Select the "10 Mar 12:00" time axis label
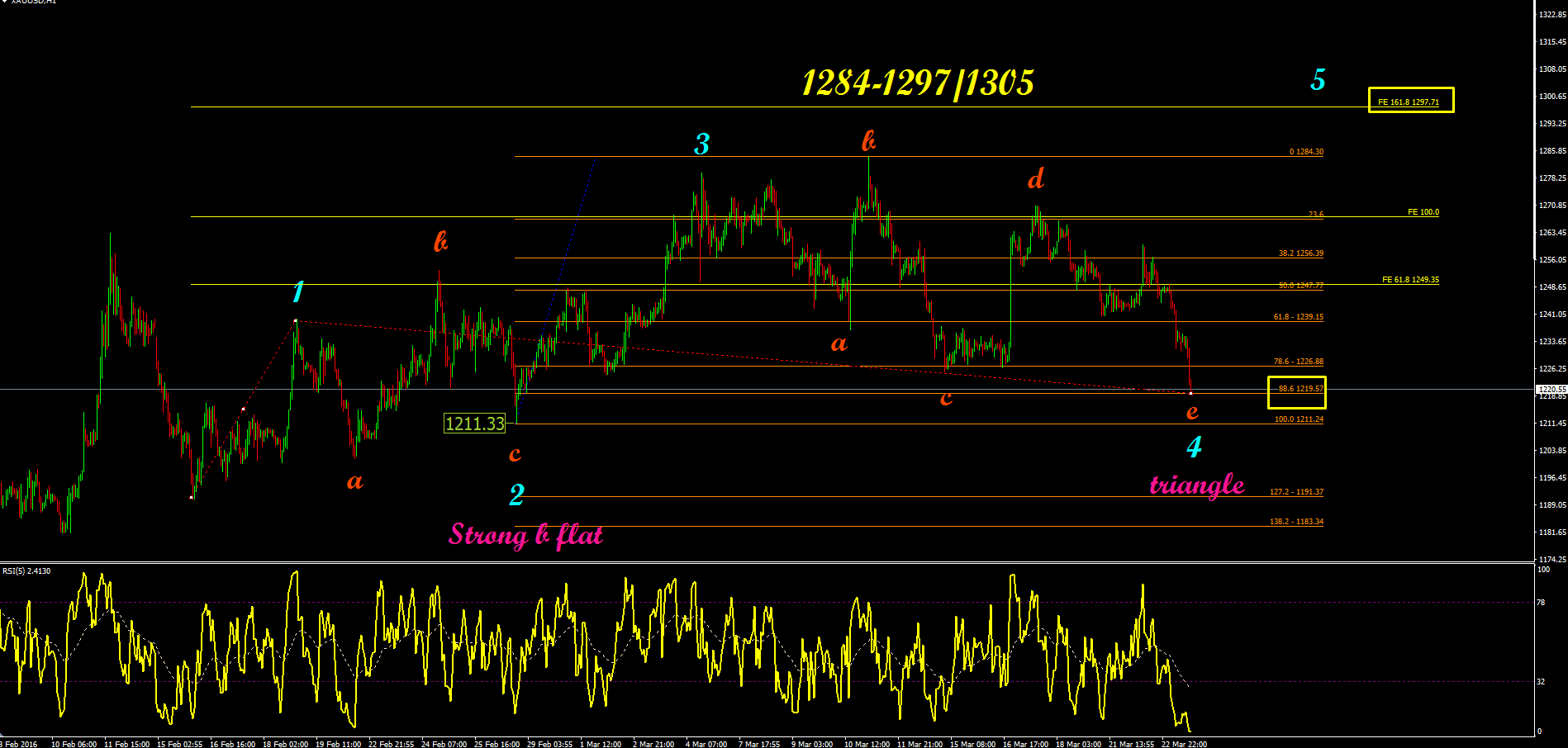Screen dimensions: 1568x748 (867, 744)
